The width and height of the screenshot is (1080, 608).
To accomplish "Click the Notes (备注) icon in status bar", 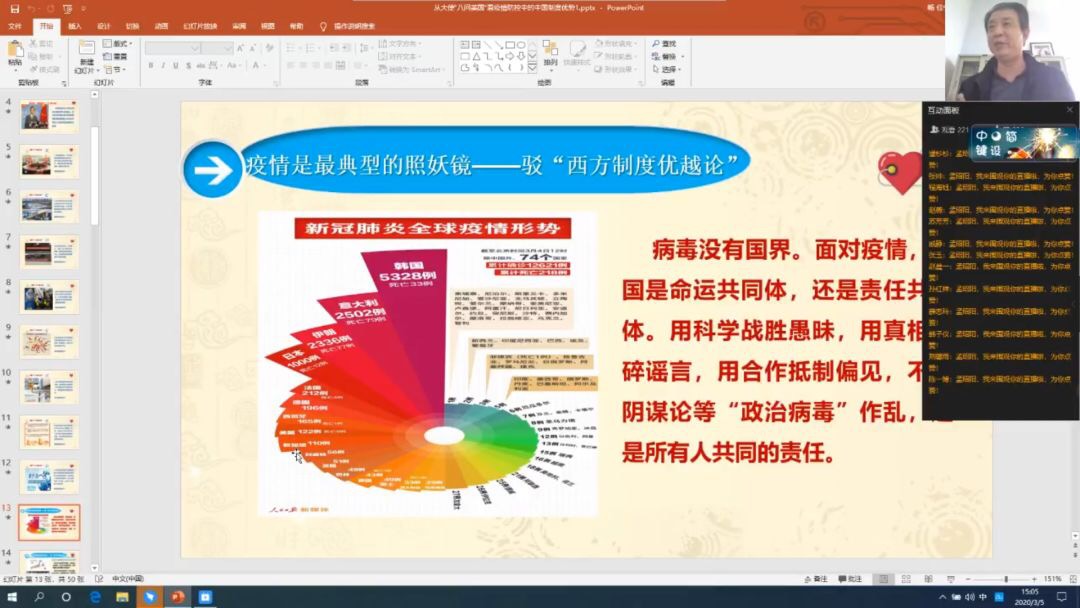I will point(815,579).
